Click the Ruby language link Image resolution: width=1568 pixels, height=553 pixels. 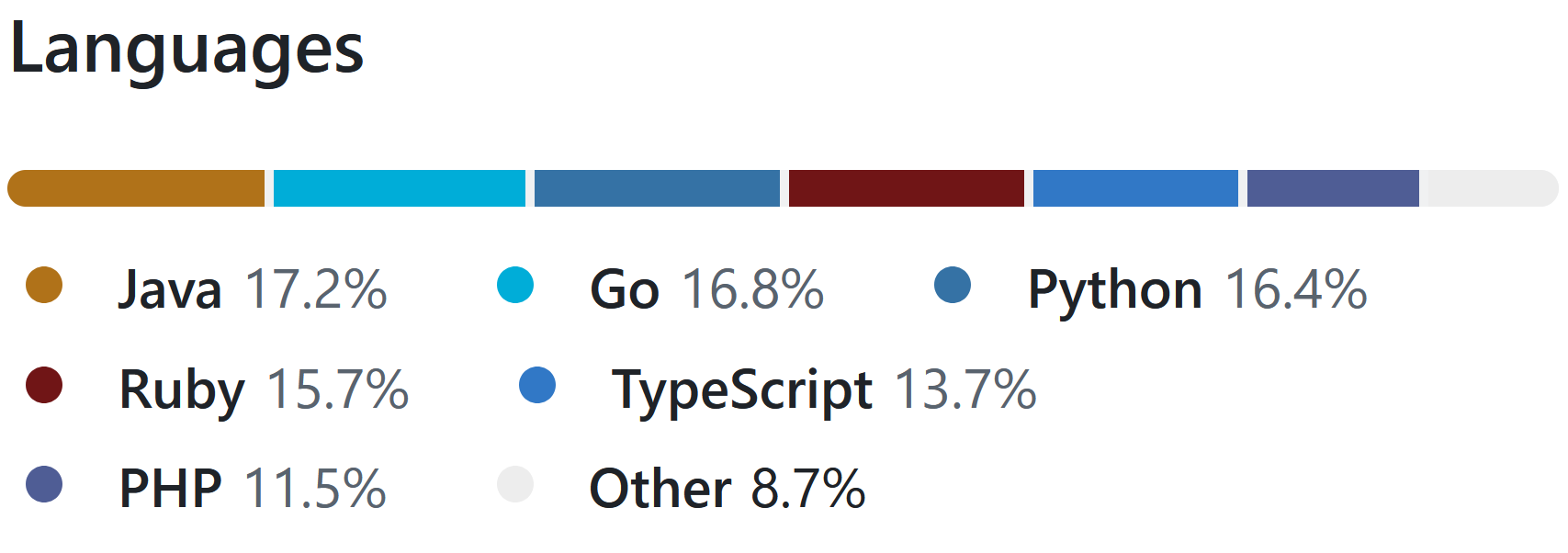pyautogui.click(x=182, y=389)
